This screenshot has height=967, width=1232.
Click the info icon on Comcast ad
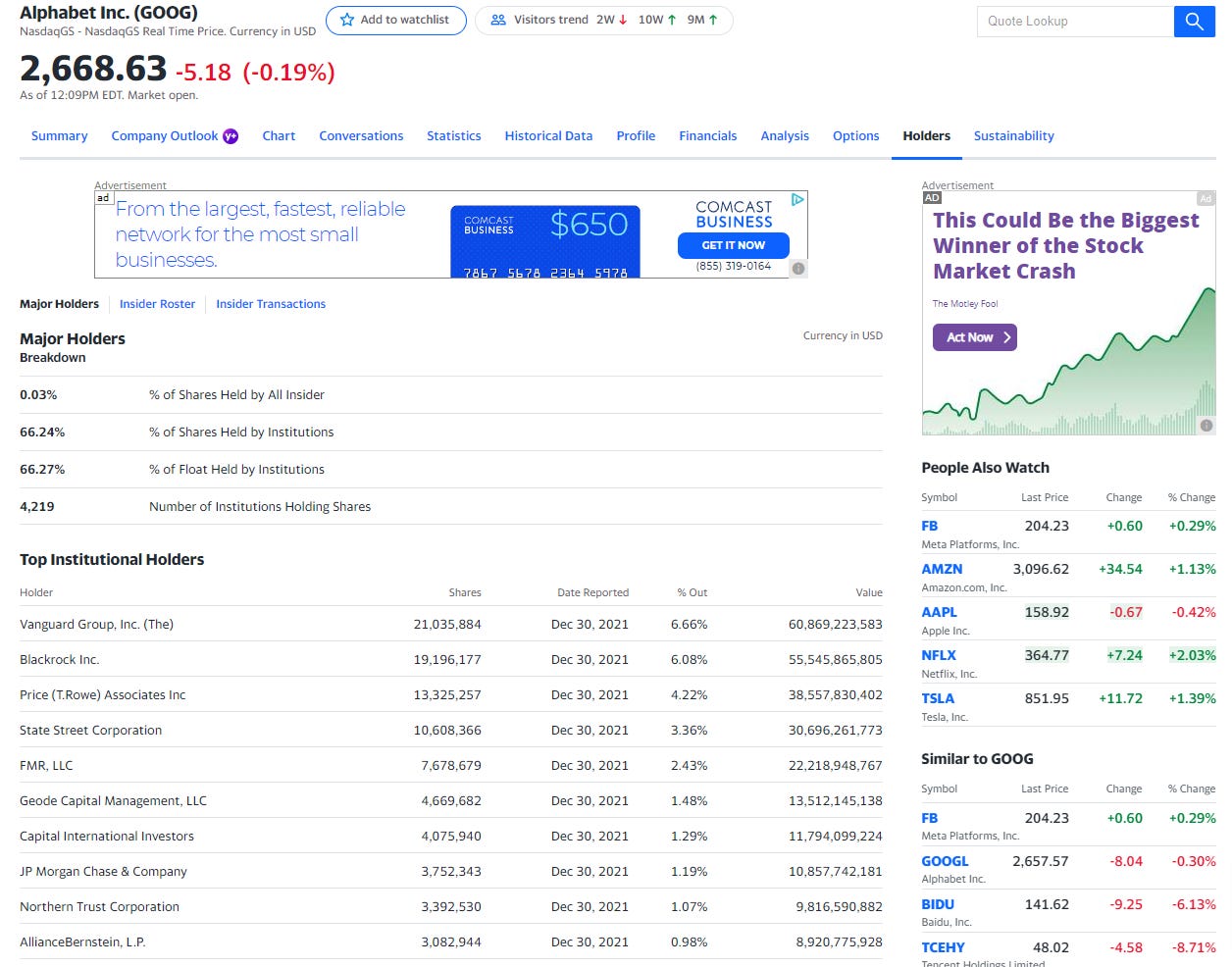point(798,268)
